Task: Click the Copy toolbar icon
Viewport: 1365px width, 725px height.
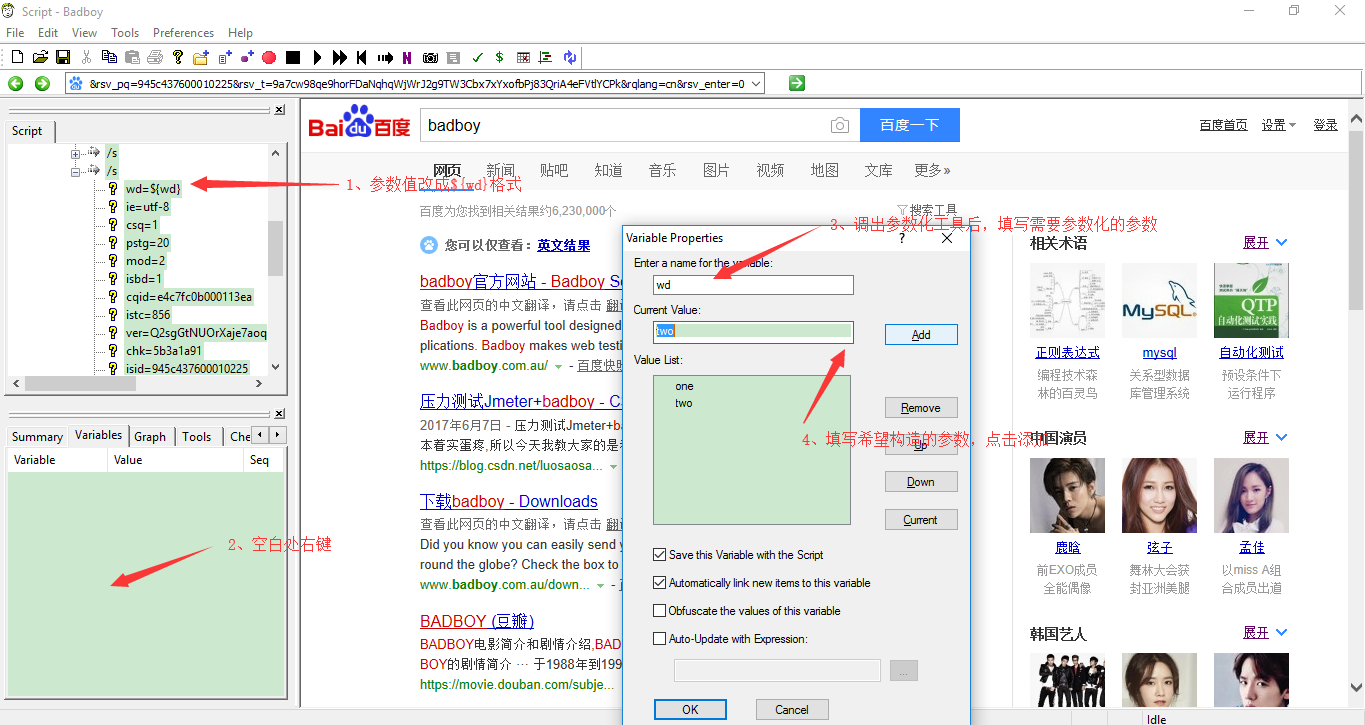Action: click(109, 57)
